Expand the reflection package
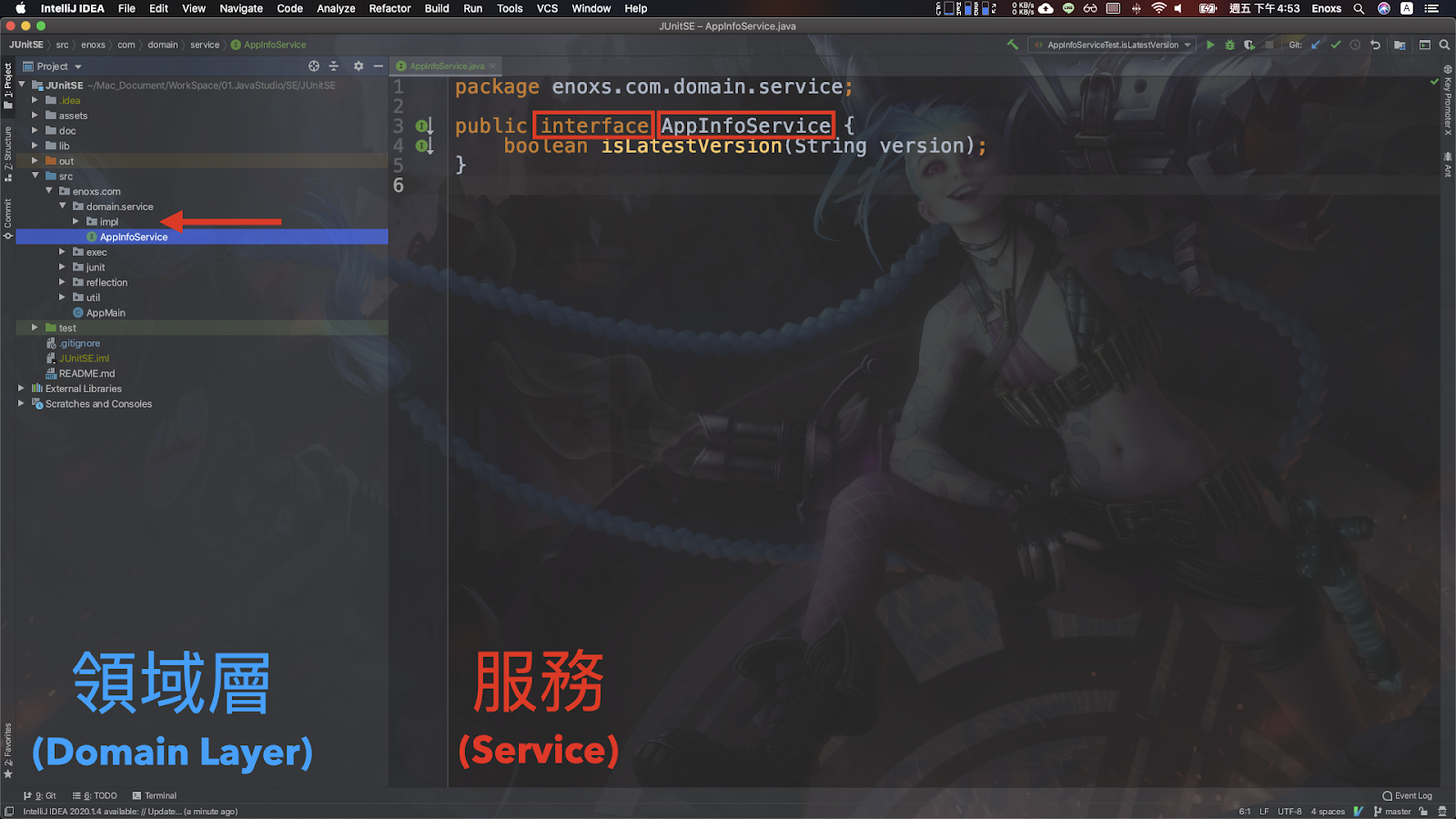The height and width of the screenshot is (819, 1456). [x=63, y=282]
